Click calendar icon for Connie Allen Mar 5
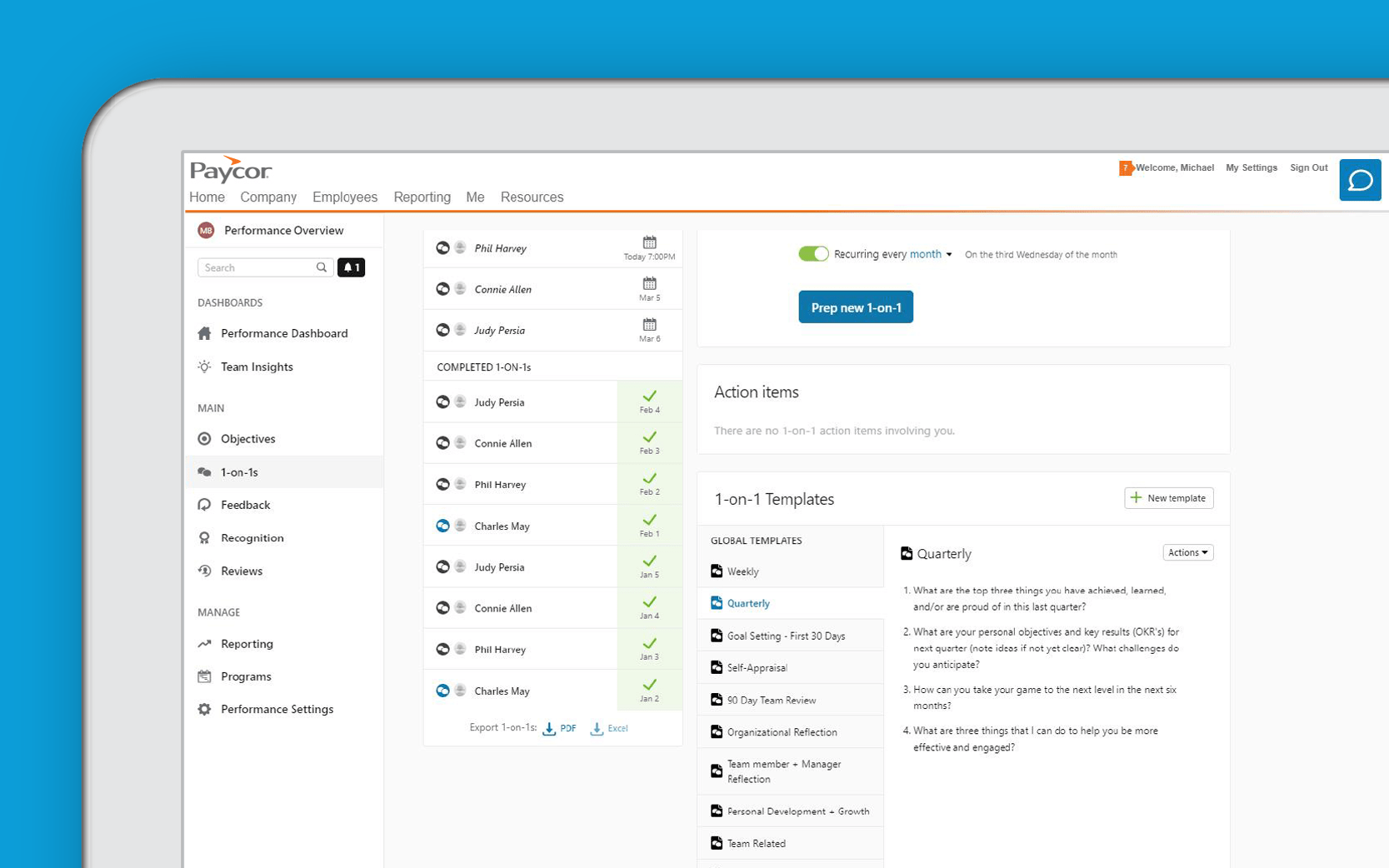This screenshot has width=1389, height=868. point(649,283)
